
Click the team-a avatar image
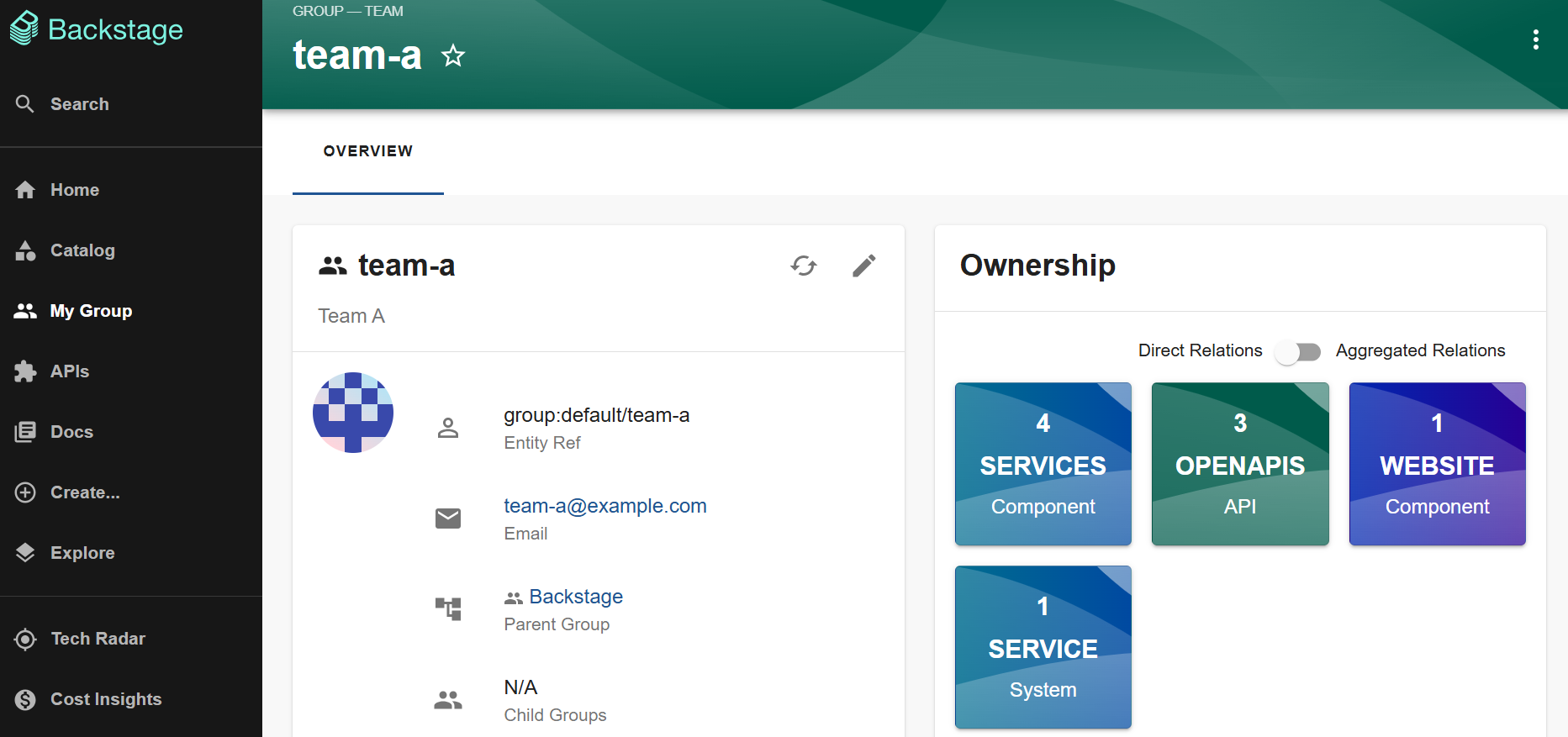click(353, 413)
